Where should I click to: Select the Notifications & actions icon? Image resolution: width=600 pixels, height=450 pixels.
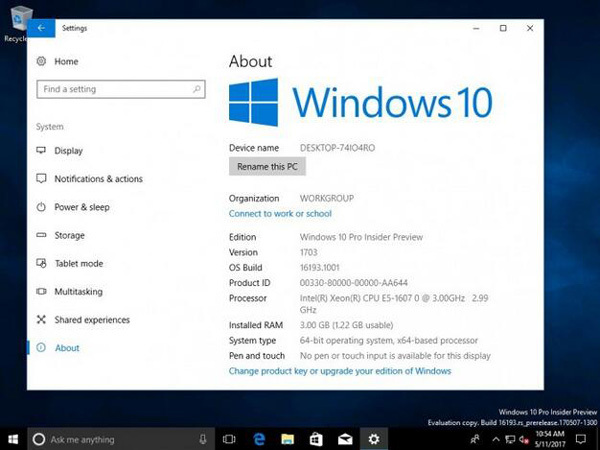[x=41, y=179]
